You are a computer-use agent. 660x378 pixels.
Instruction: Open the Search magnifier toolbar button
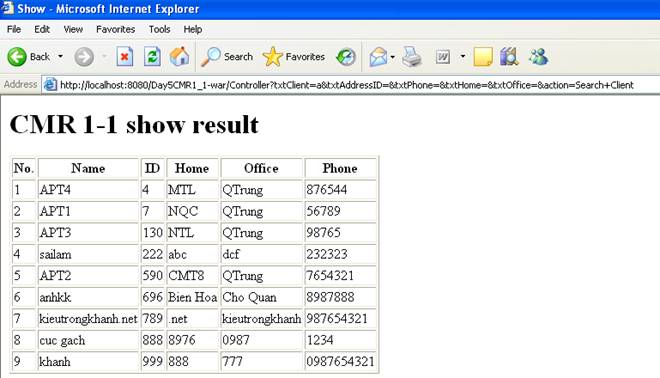point(227,57)
